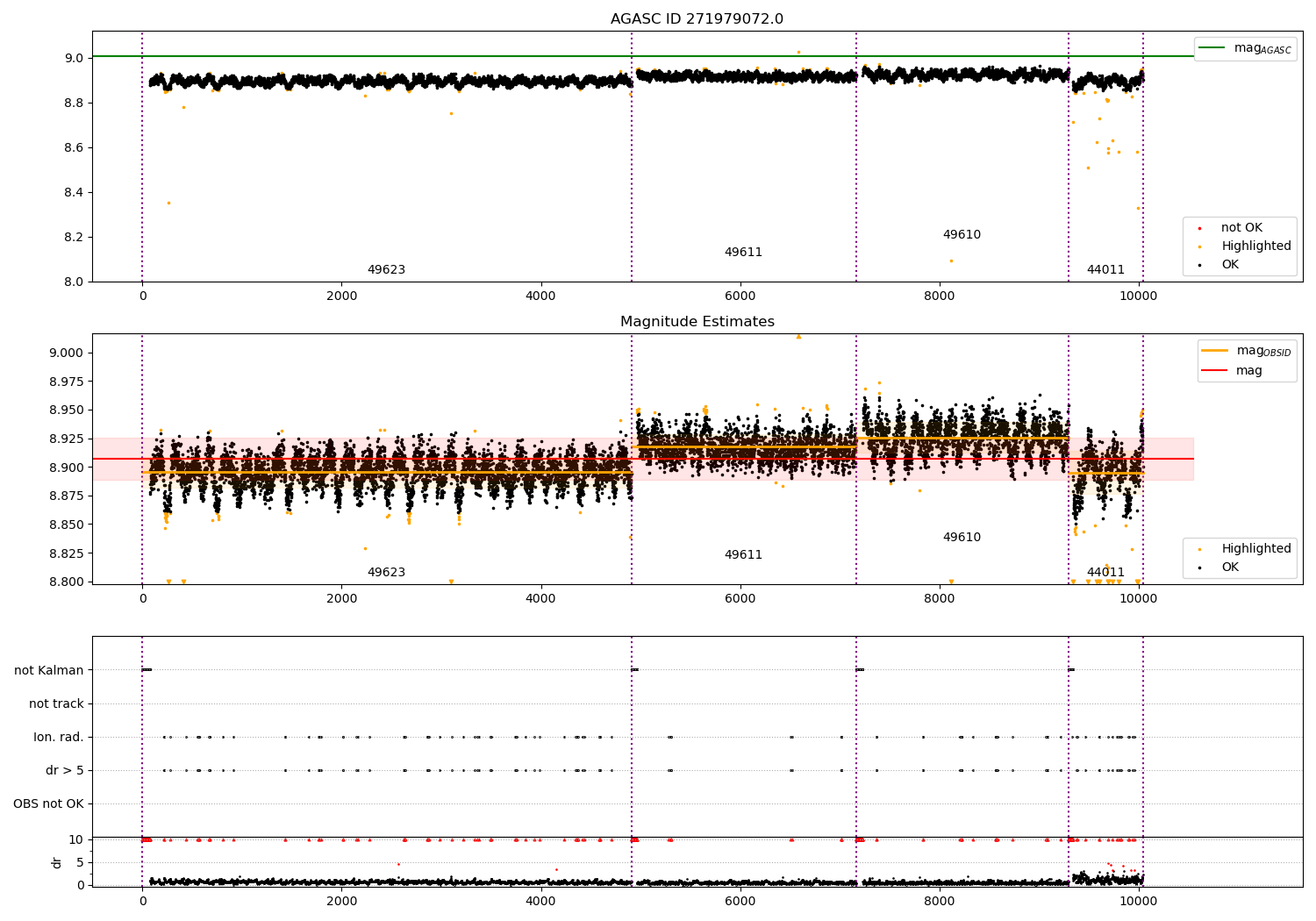1316x921 pixels.
Task: Click OBSID label 44011 in Magnitude Estimates plot
Action: coord(1105,573)
